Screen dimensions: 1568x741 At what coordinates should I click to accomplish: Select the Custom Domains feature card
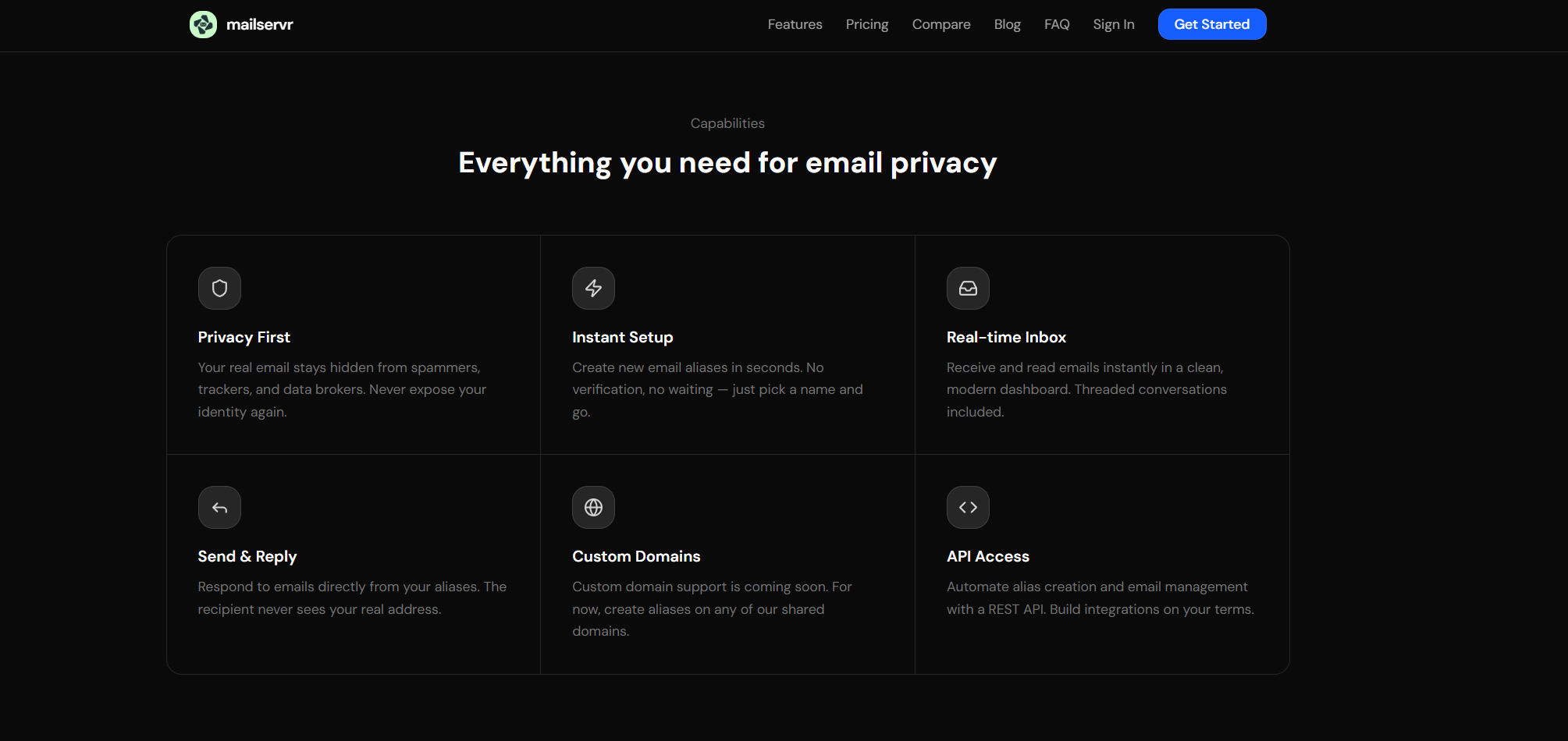pyautogui.click(x=727, y=563)
